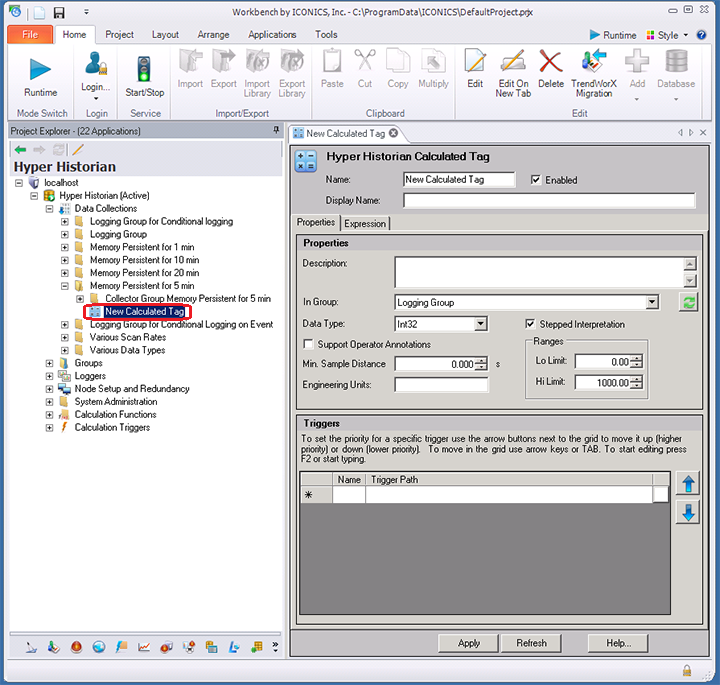Move trigger up with blue arrow

pyautogui.click(x=688, y=485)
